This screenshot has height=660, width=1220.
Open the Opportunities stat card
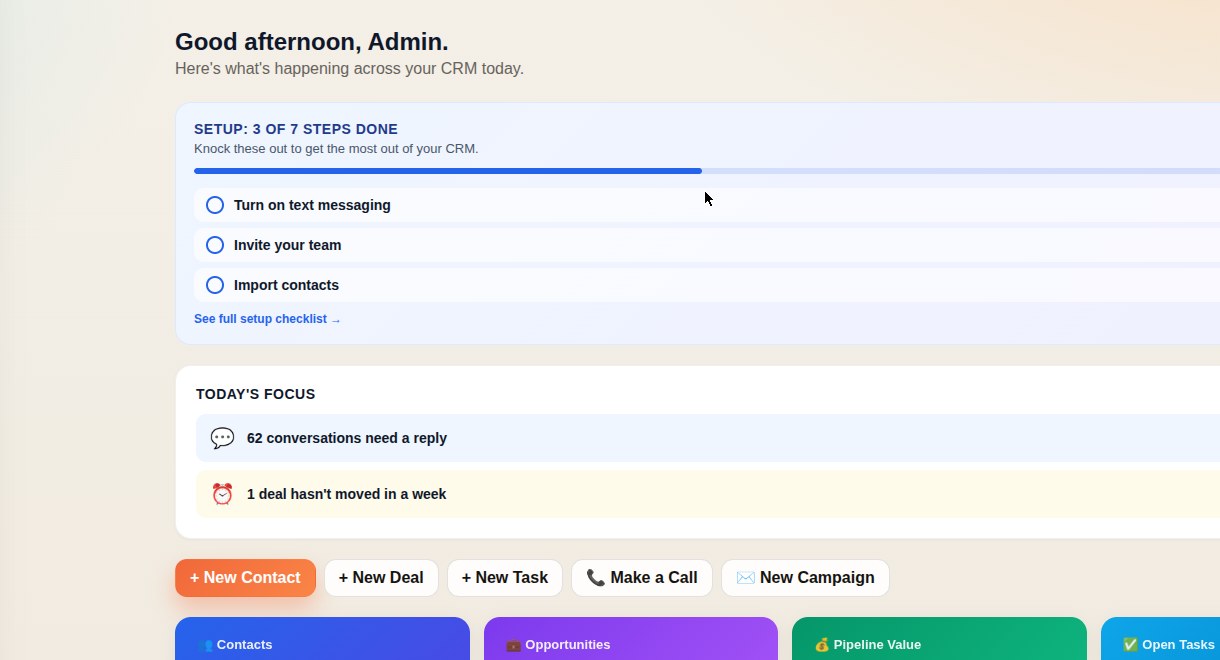pyautogui.click(x=631, y=639)
